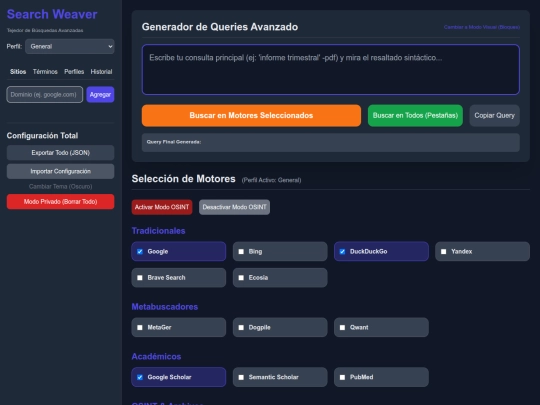Click Cambiar a Modo Visual link
Screen dimensions: 540x405
point(482,27)
